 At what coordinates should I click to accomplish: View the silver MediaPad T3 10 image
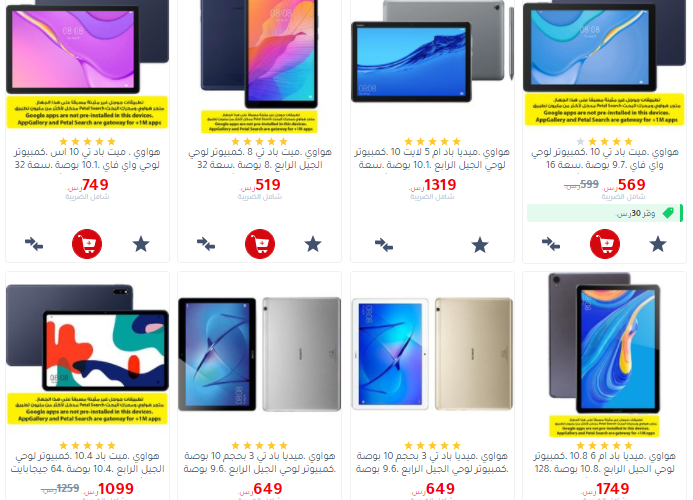click(259, 354)
